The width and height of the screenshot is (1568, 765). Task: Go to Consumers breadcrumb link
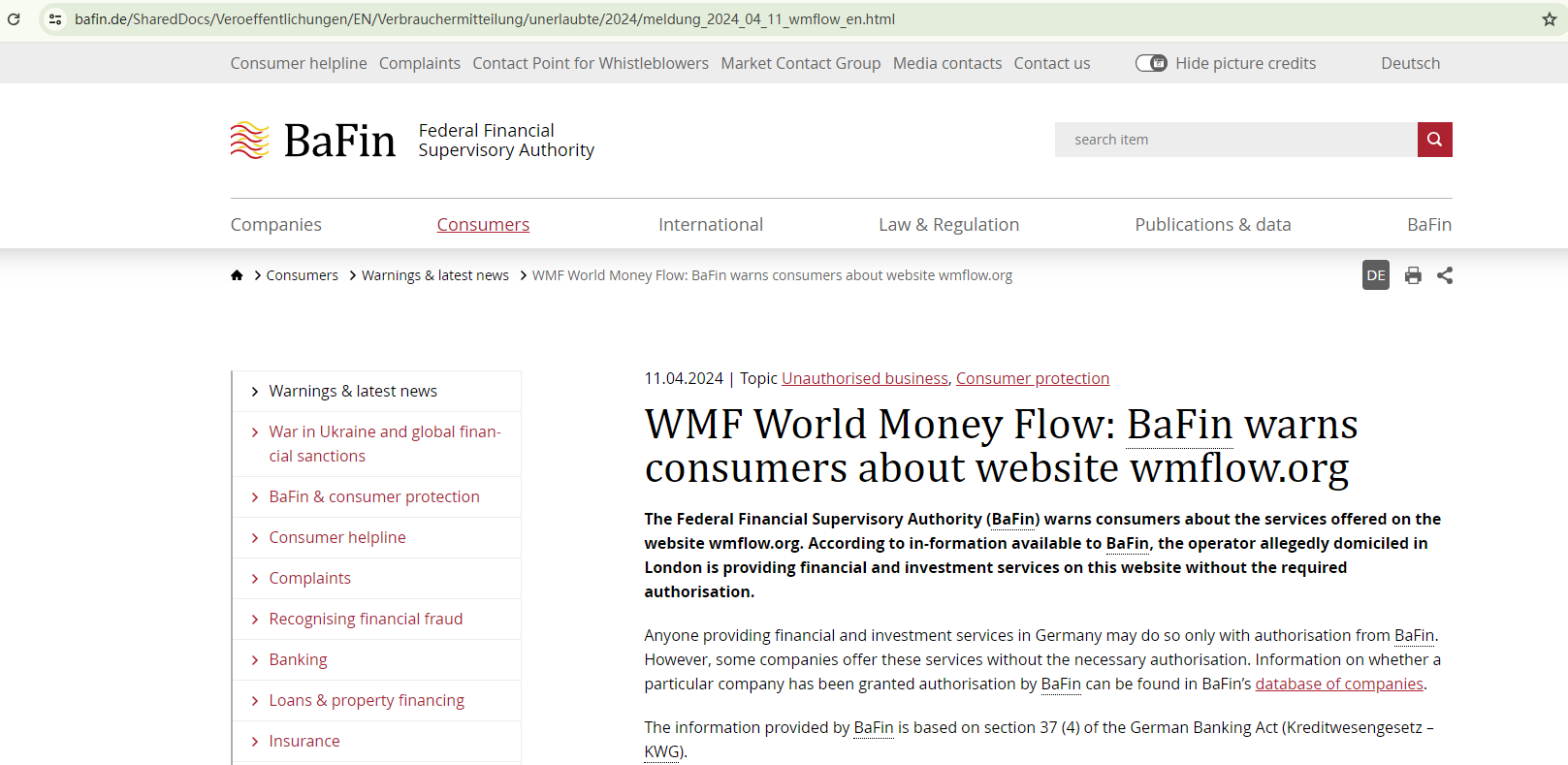pos(303,275)
